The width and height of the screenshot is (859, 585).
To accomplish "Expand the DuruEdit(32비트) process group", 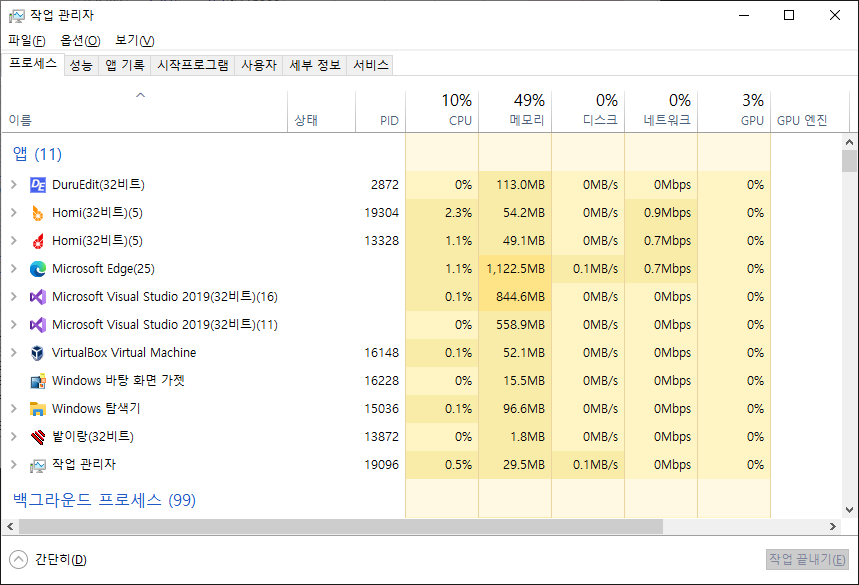I will click(x=14, y=185).
